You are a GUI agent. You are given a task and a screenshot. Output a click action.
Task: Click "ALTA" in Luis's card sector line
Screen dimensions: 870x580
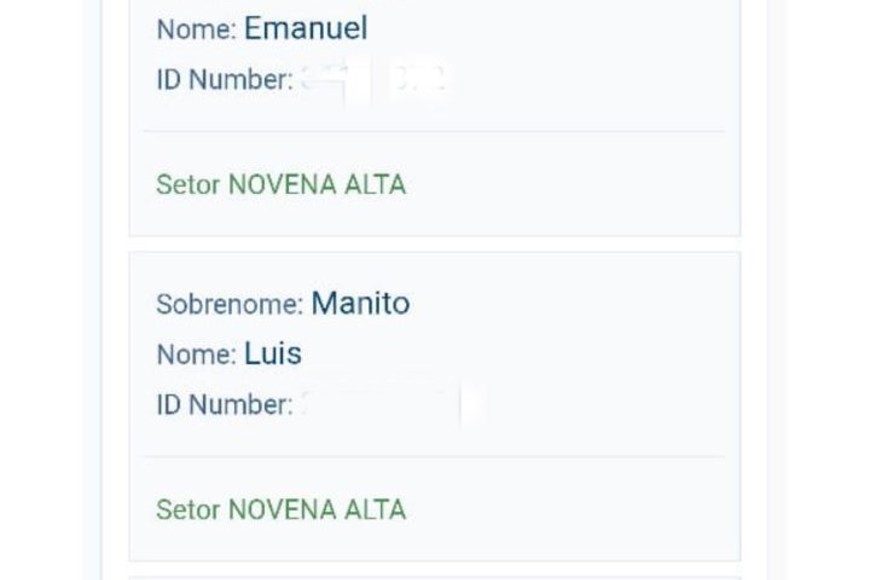point(380,510)
